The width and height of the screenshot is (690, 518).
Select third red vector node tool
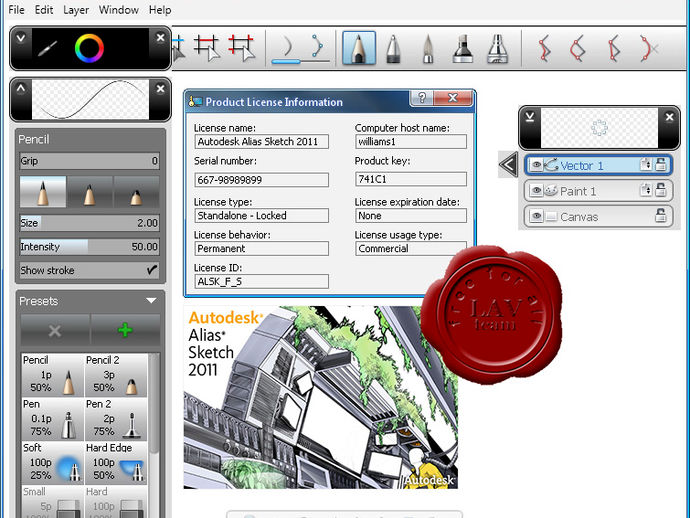613,48
